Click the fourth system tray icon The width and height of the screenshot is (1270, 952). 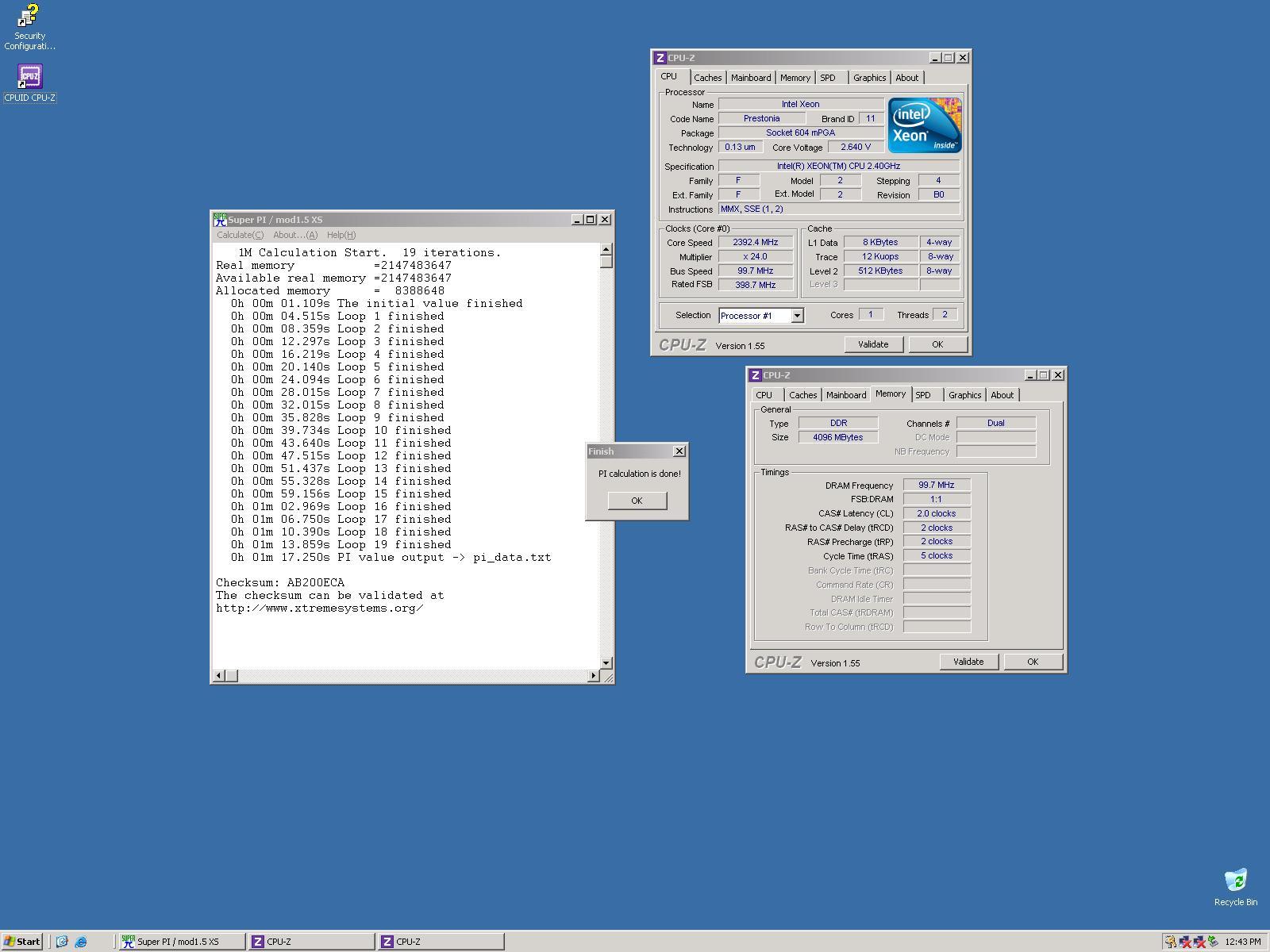click(x=1213, y=942)
